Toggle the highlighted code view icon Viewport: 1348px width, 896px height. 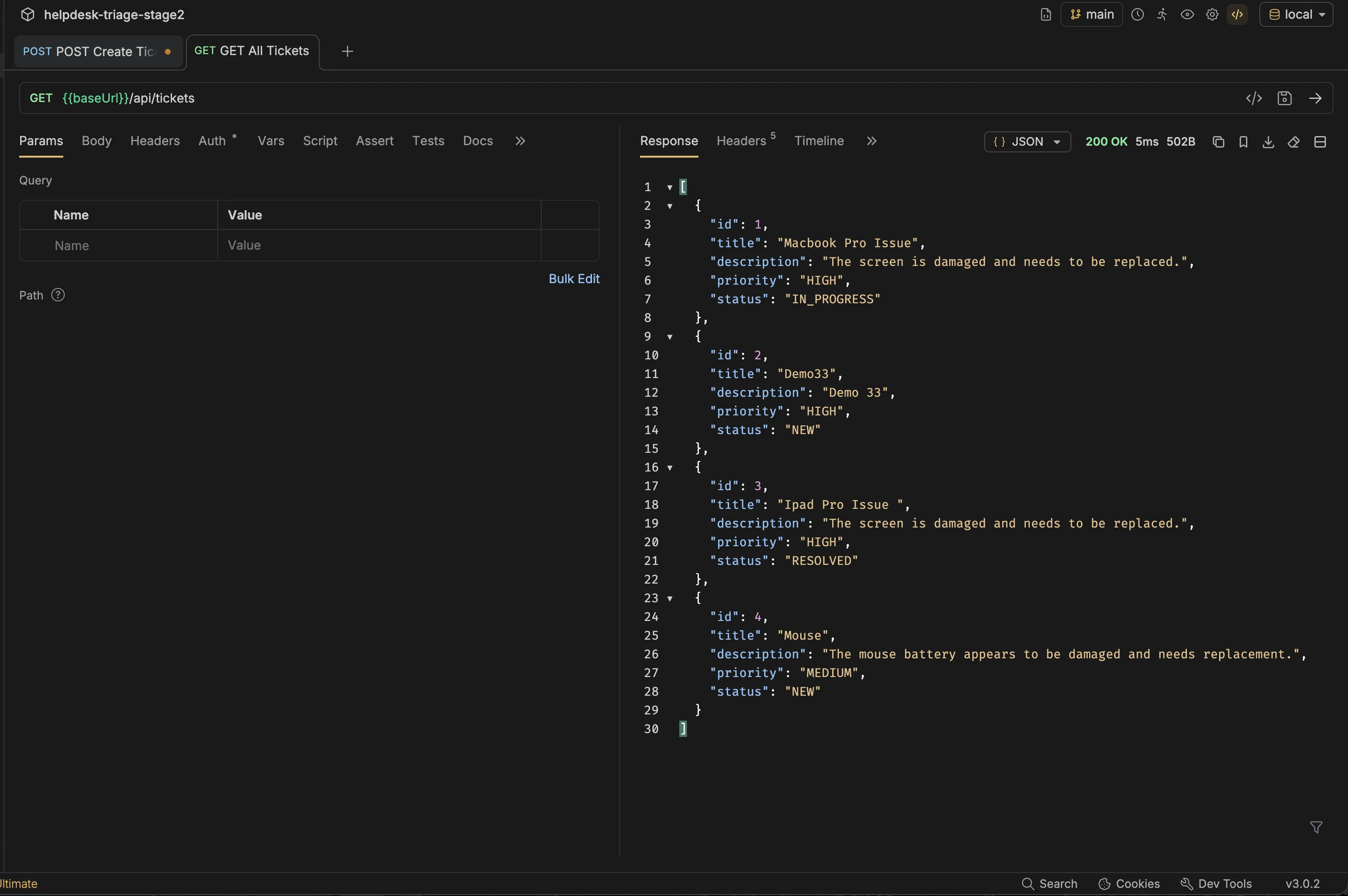click(1237, 14)
